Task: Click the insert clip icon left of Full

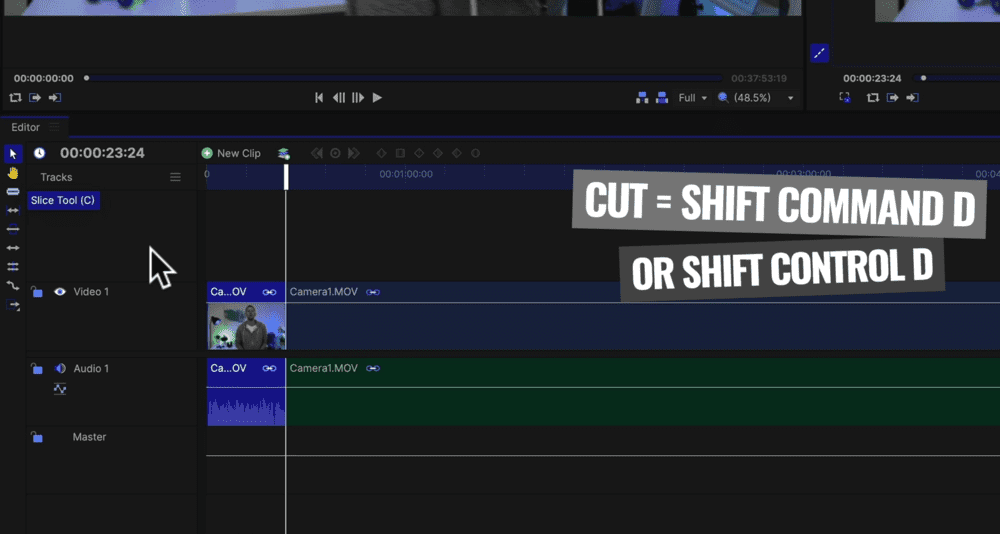Action: 642,98
